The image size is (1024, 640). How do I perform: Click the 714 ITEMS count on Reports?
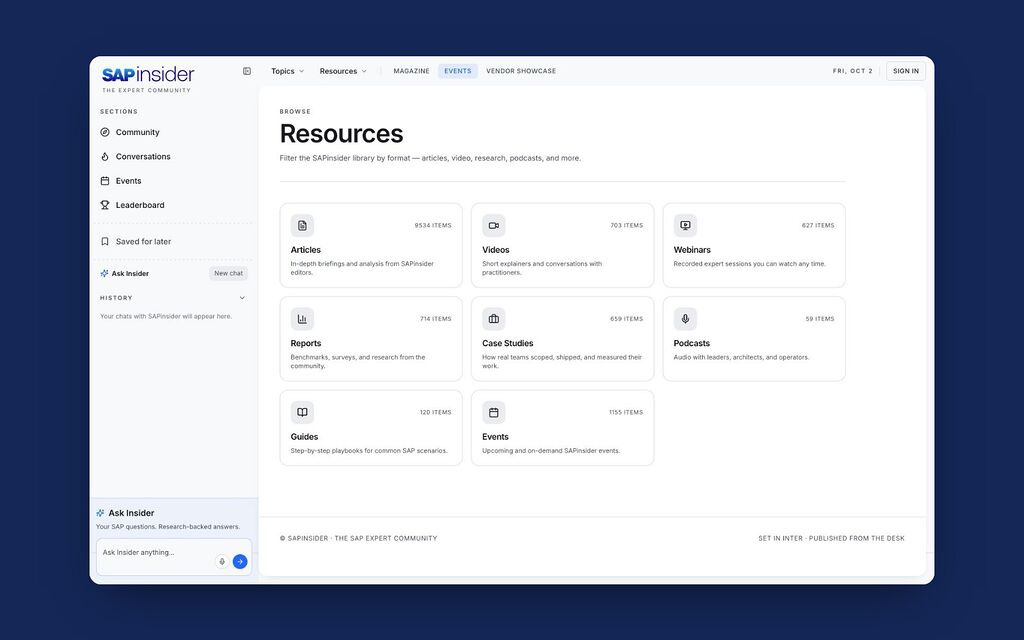click(x=436, y=319)
